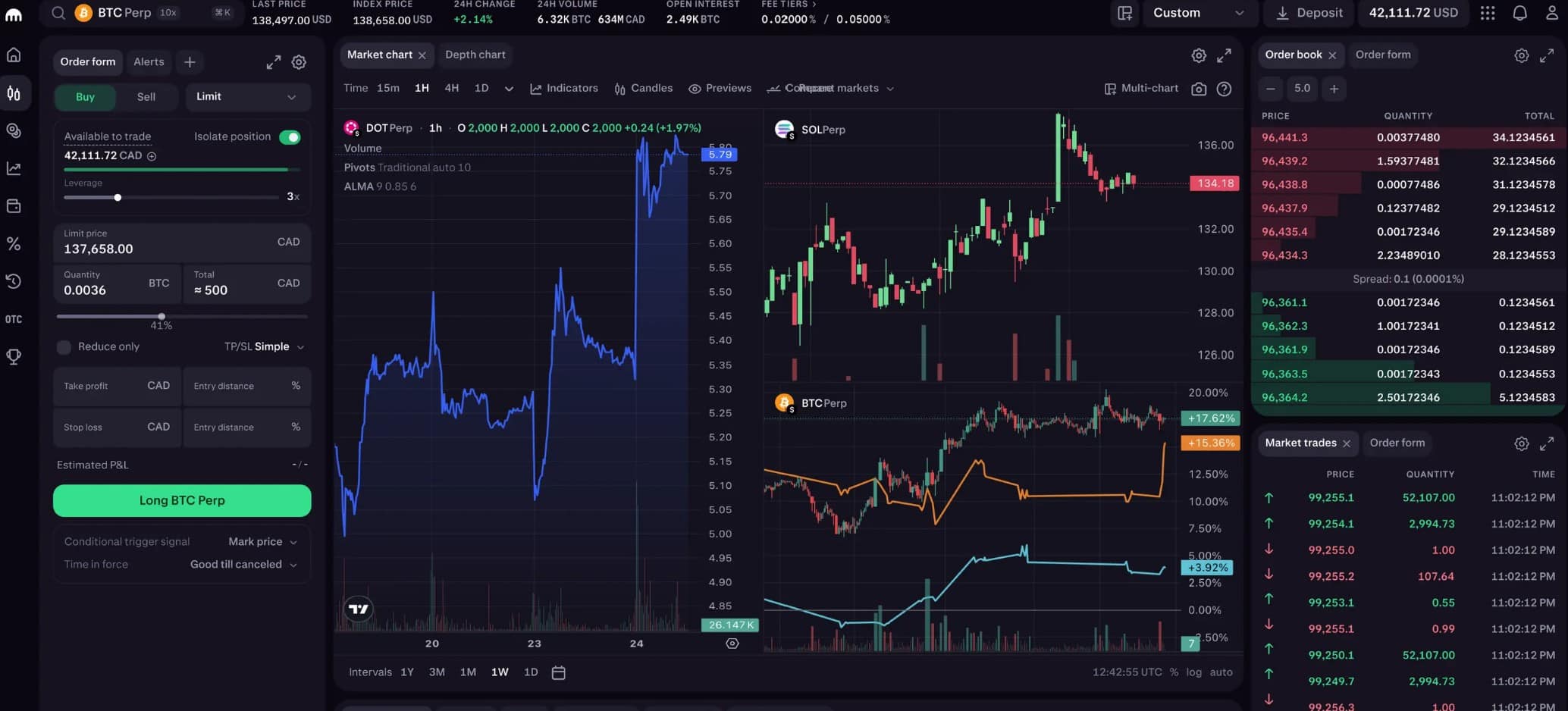Select the 4H timeframe
The height and width of the screenshot is (711, 1568).
(x=451, y=88)
